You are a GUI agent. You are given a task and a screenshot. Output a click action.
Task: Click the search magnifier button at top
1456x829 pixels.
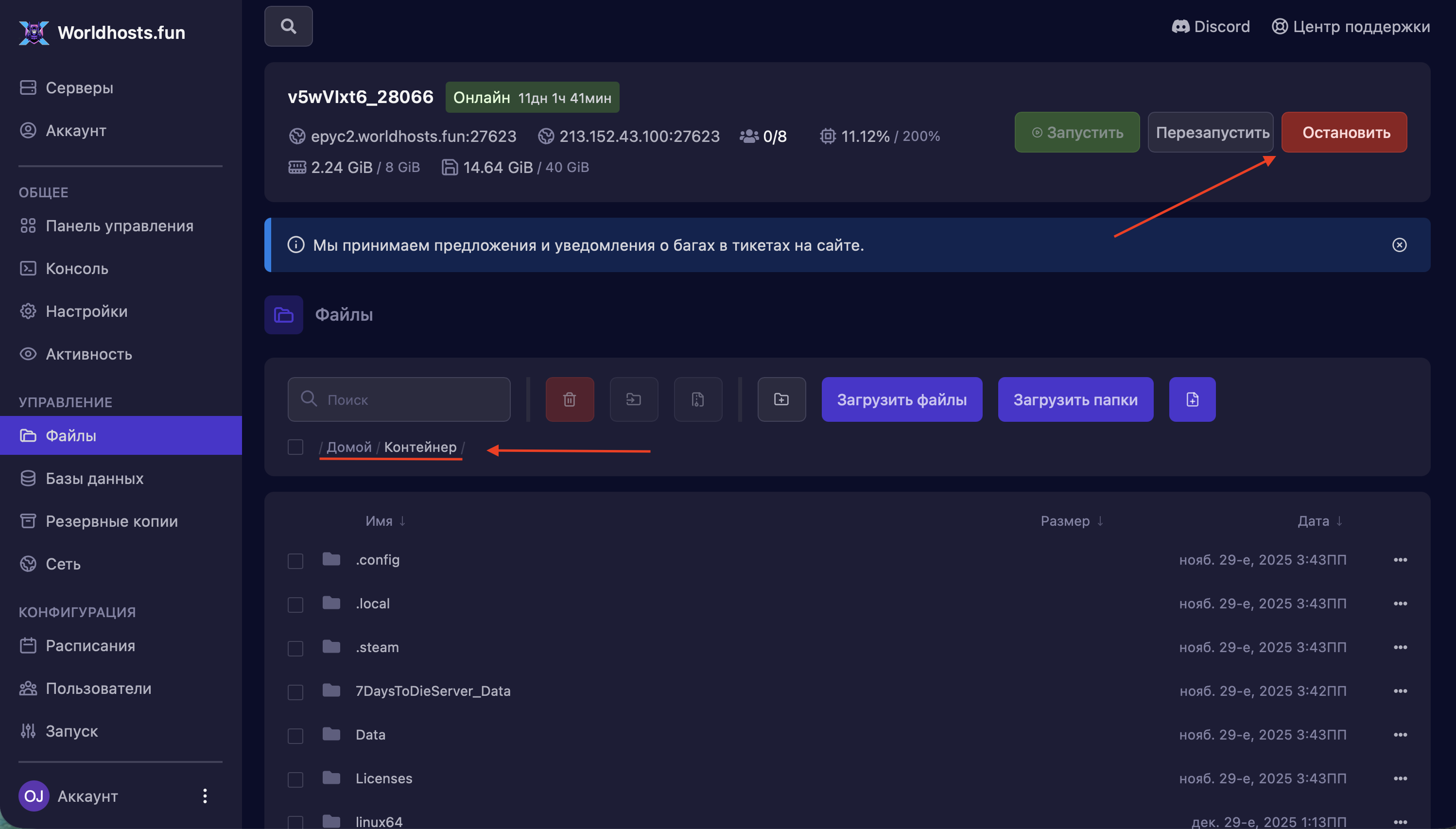tap(288, 26)
